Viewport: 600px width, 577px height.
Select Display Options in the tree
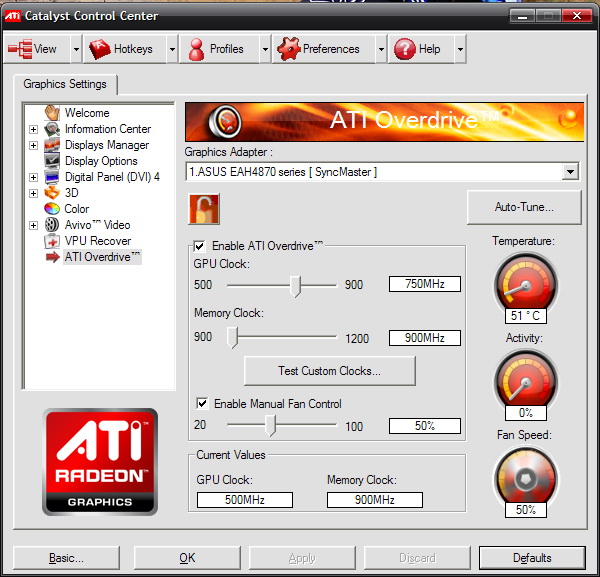101,161
